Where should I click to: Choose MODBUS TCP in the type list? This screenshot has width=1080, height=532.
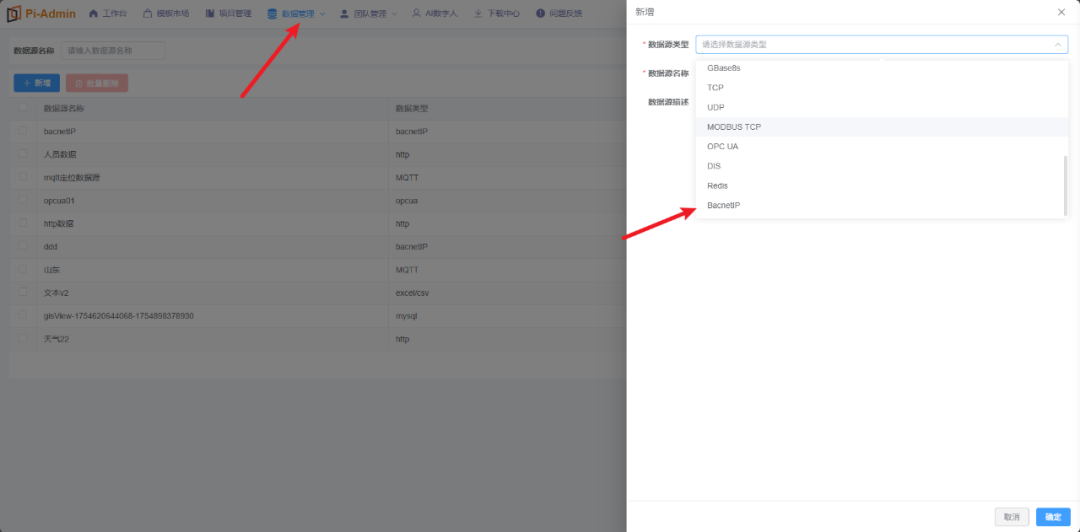click(882, 127)
